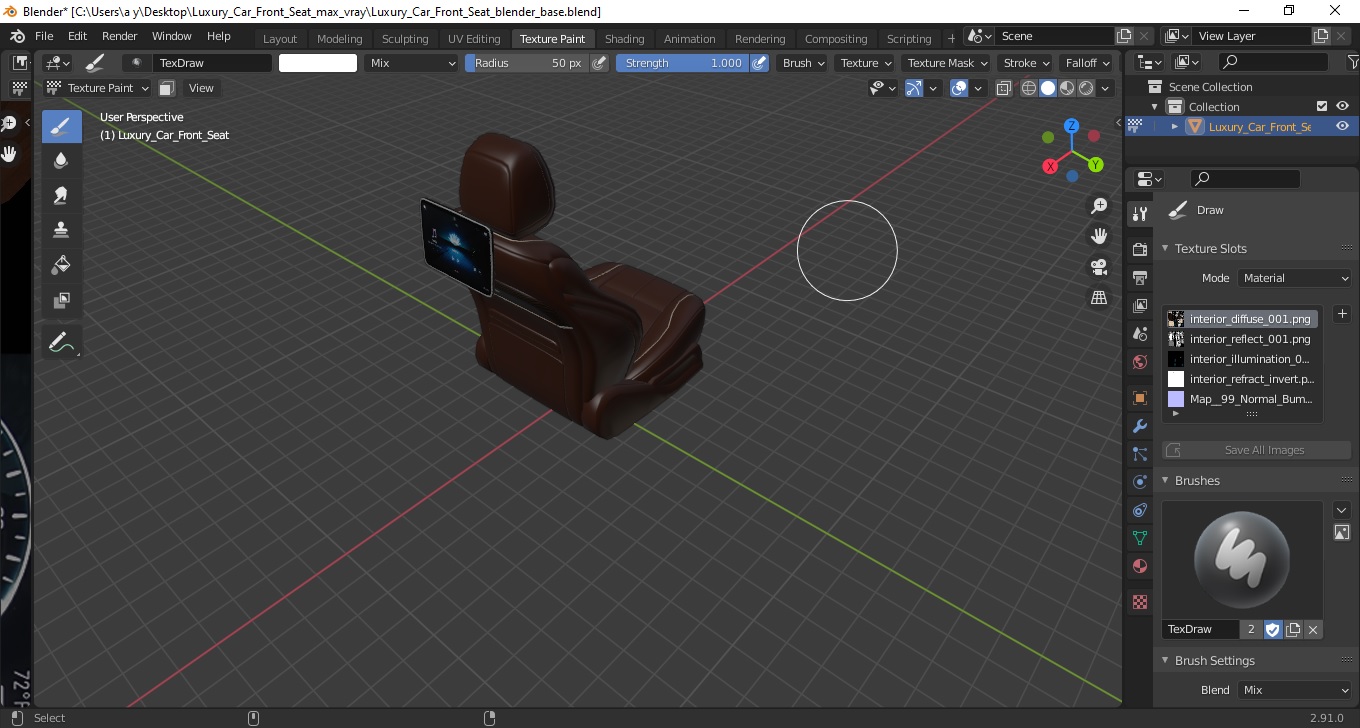Select the Draw brush tool

61,127
